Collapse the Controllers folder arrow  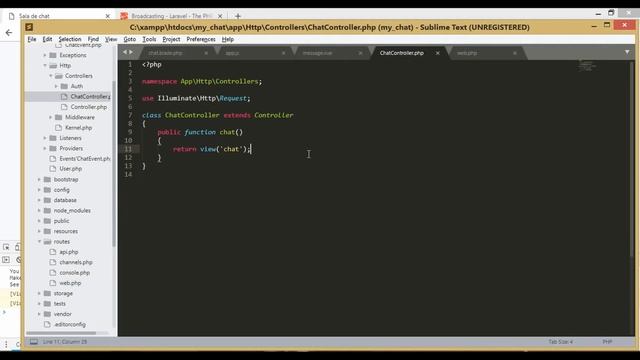click(x=51, y=76)
